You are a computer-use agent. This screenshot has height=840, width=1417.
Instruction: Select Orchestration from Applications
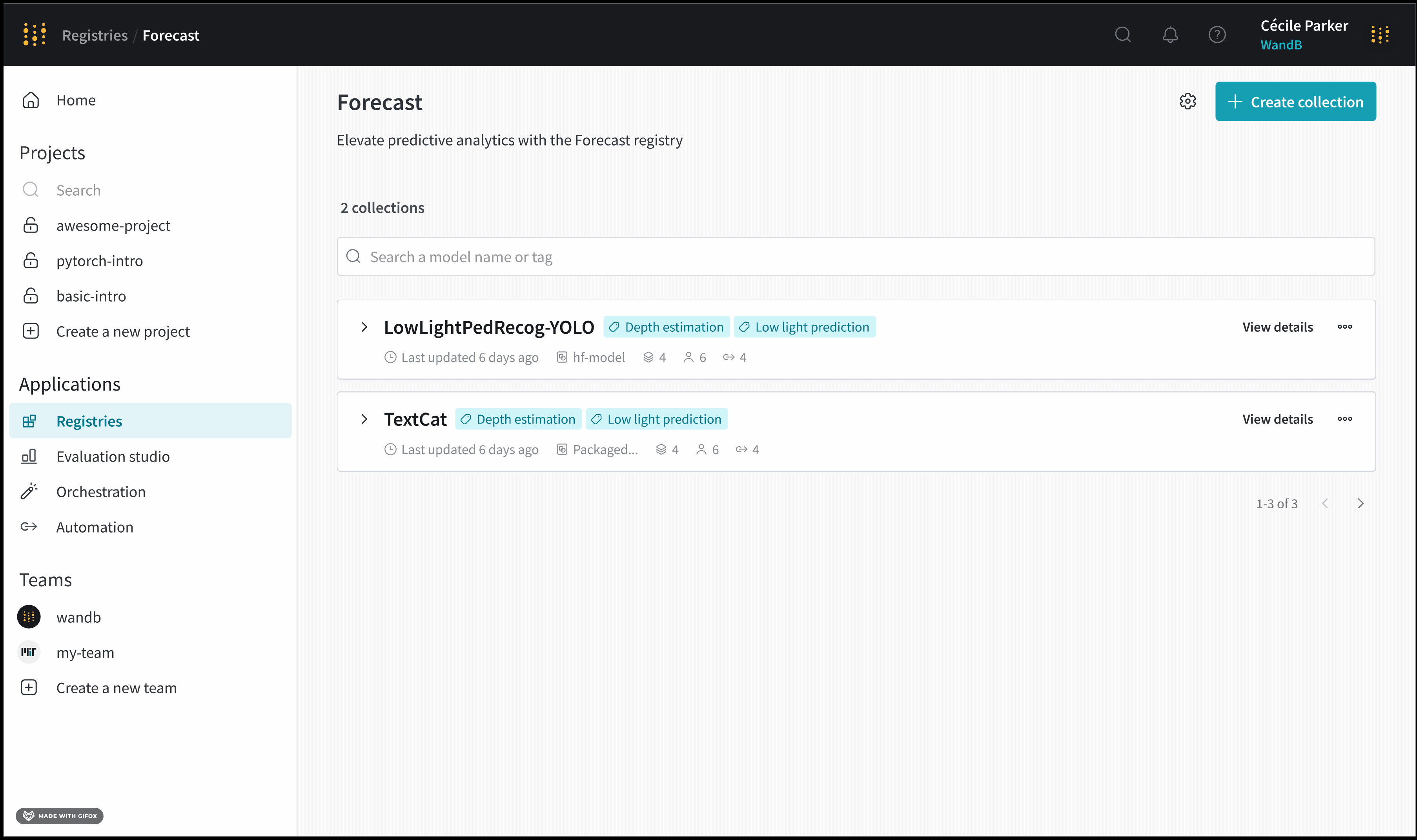101,491
